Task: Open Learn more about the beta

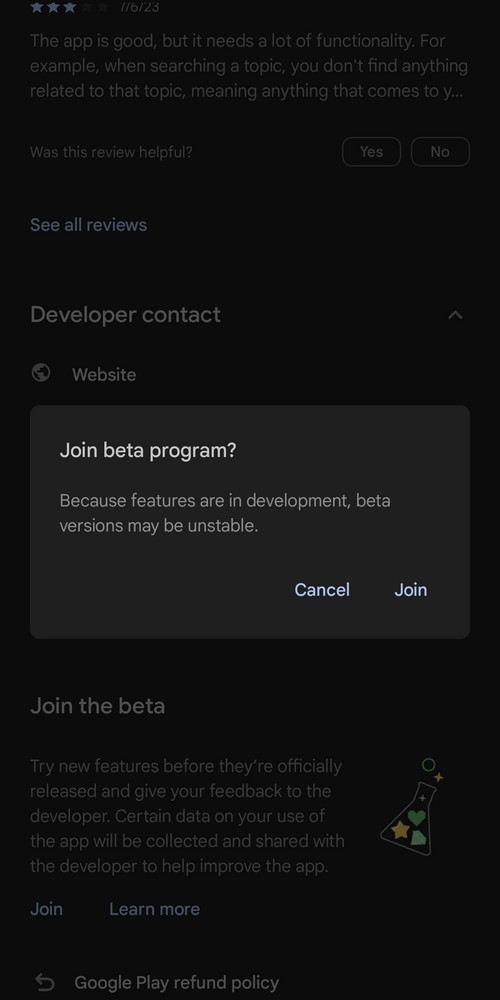Action: click(x=154, y=909)
